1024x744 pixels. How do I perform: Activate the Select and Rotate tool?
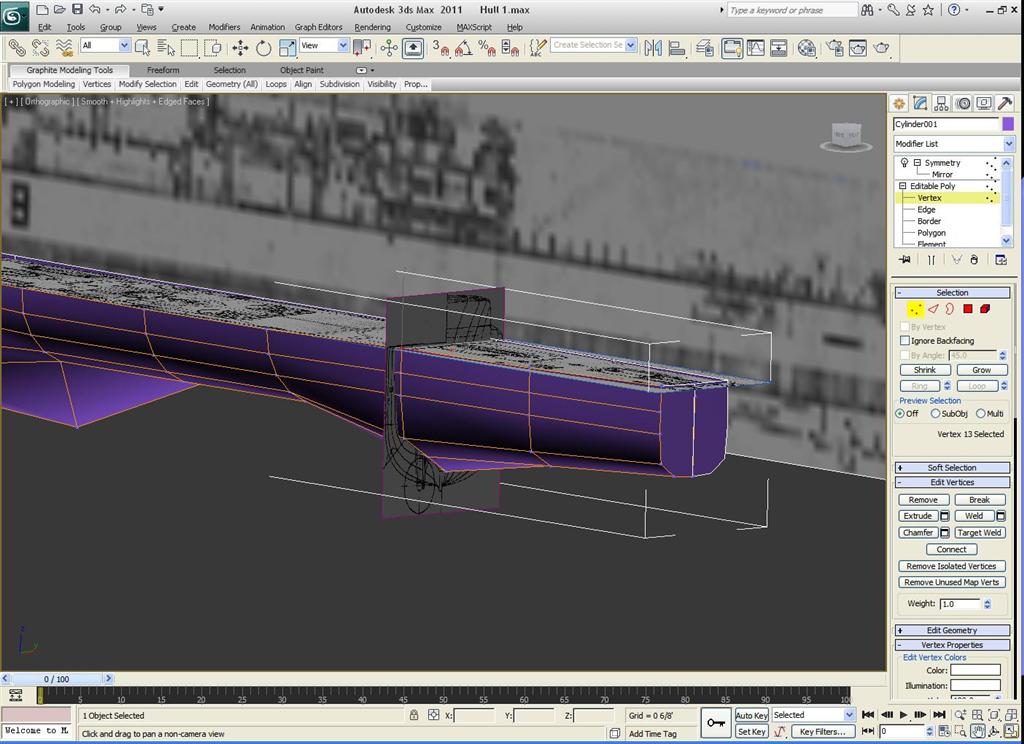point(263,48)
